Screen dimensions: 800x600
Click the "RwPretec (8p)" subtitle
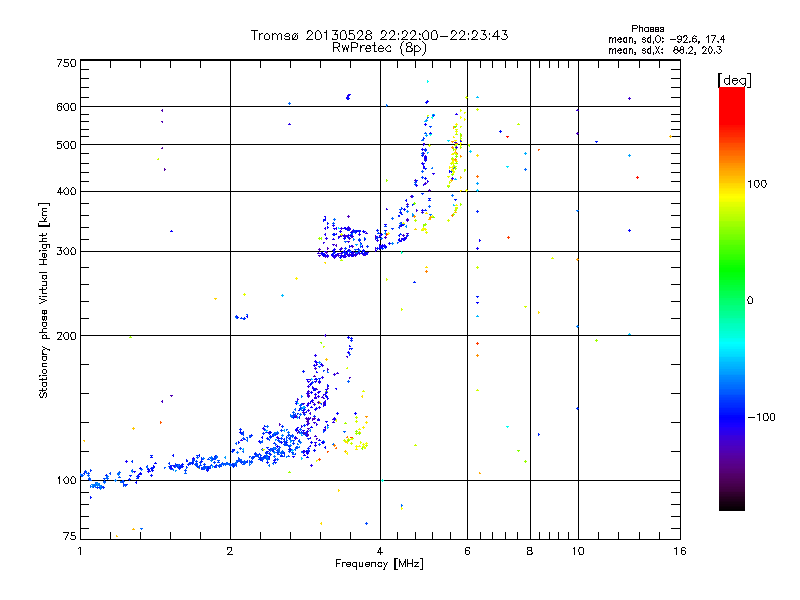(x=379, y=48)
